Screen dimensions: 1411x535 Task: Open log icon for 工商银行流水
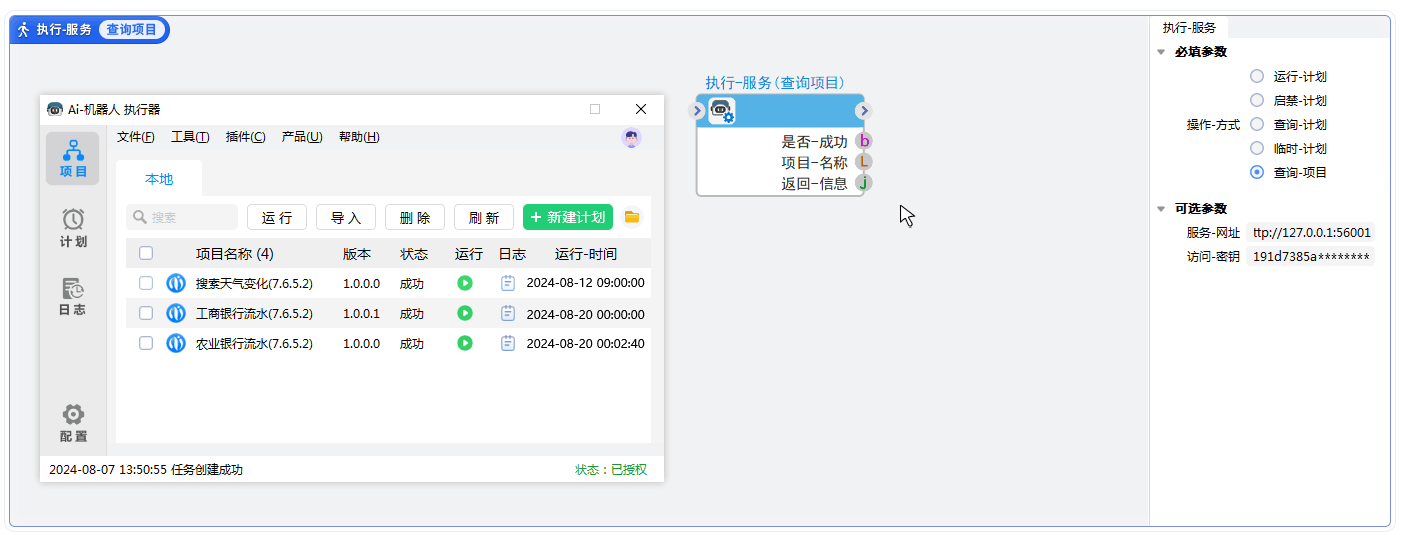[x=508, y=313]
